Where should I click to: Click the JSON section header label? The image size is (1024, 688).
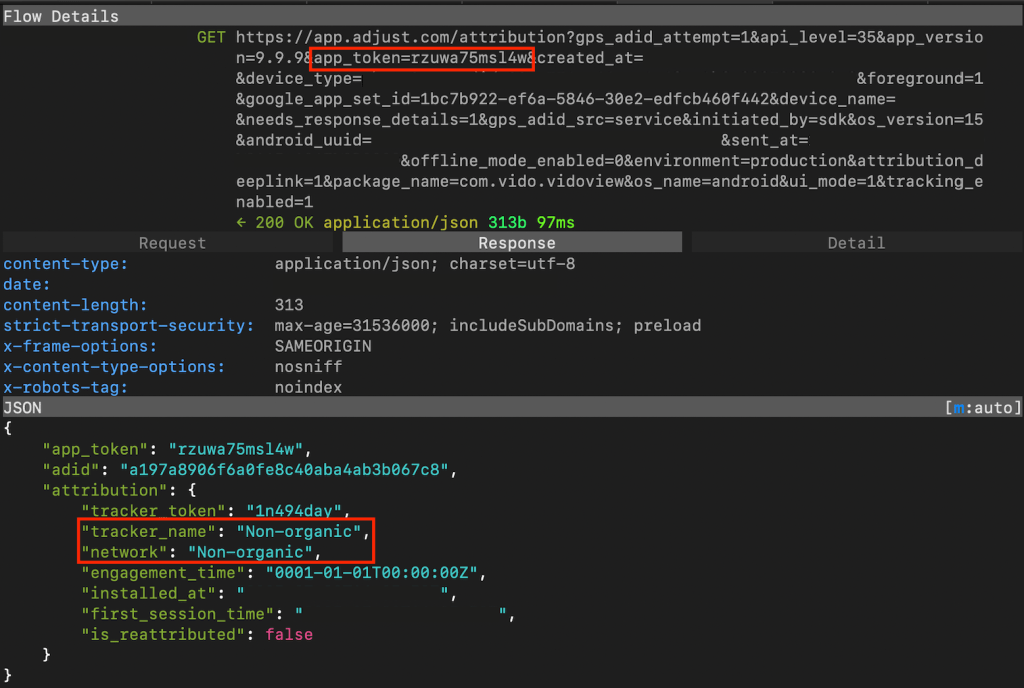pyautogui.click(x=22, y=408)
